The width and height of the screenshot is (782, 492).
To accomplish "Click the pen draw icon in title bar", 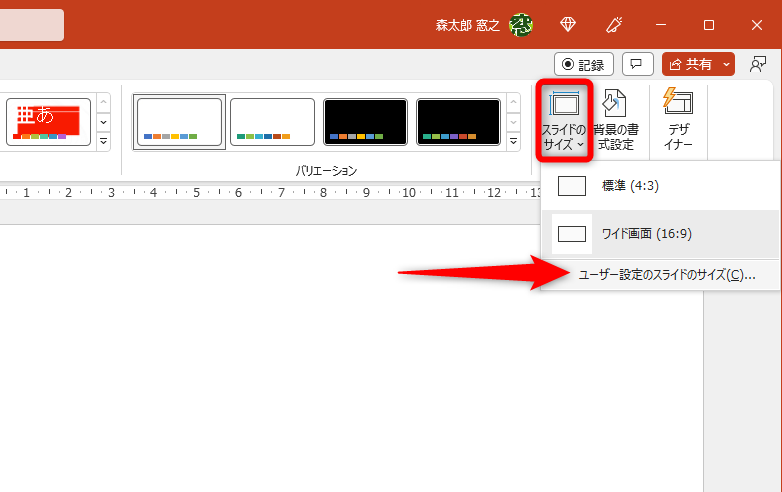I will (x=614, y=24).
